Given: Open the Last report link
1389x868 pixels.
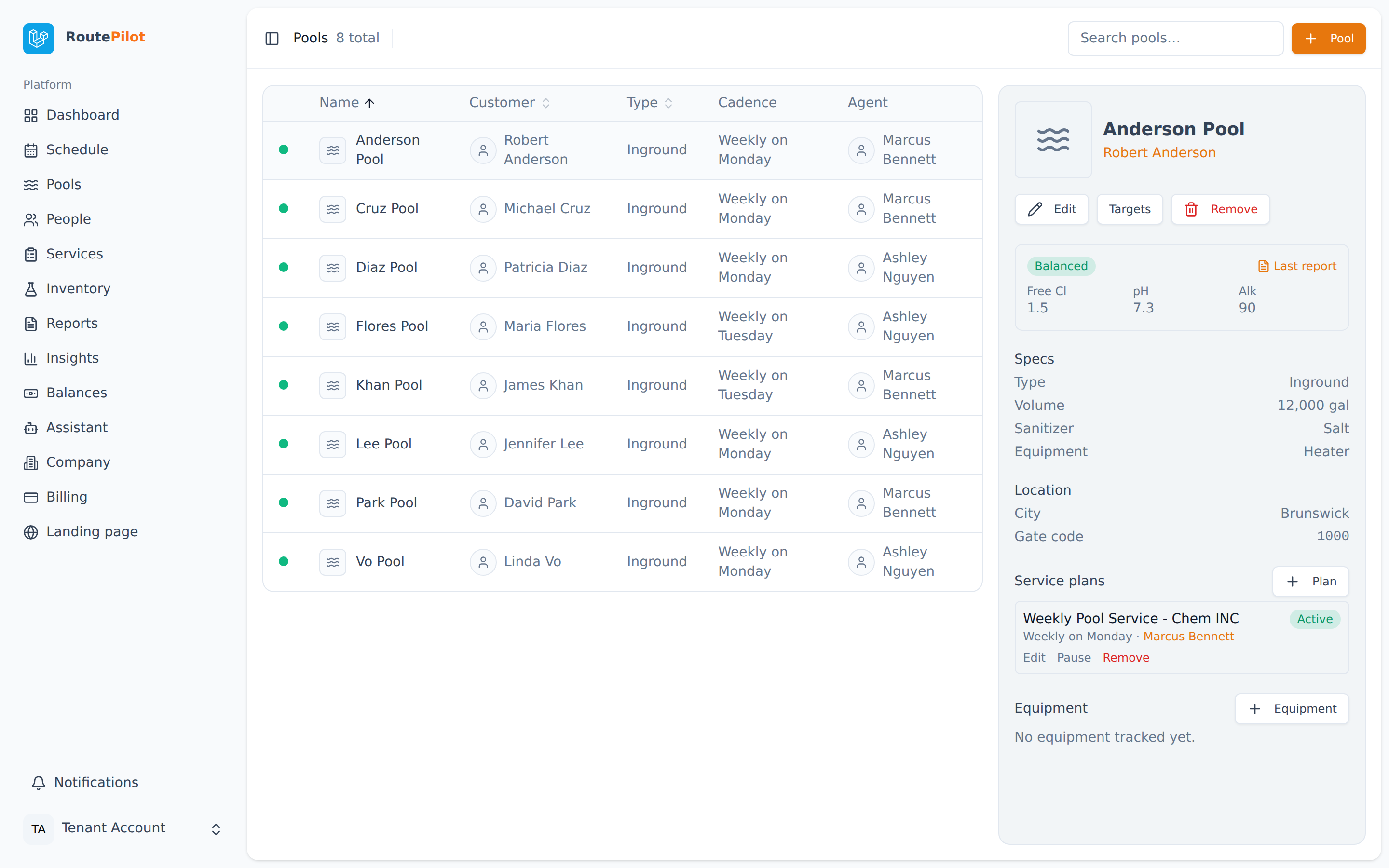Looking at the screenshot, I should (x=1296, y=266).
